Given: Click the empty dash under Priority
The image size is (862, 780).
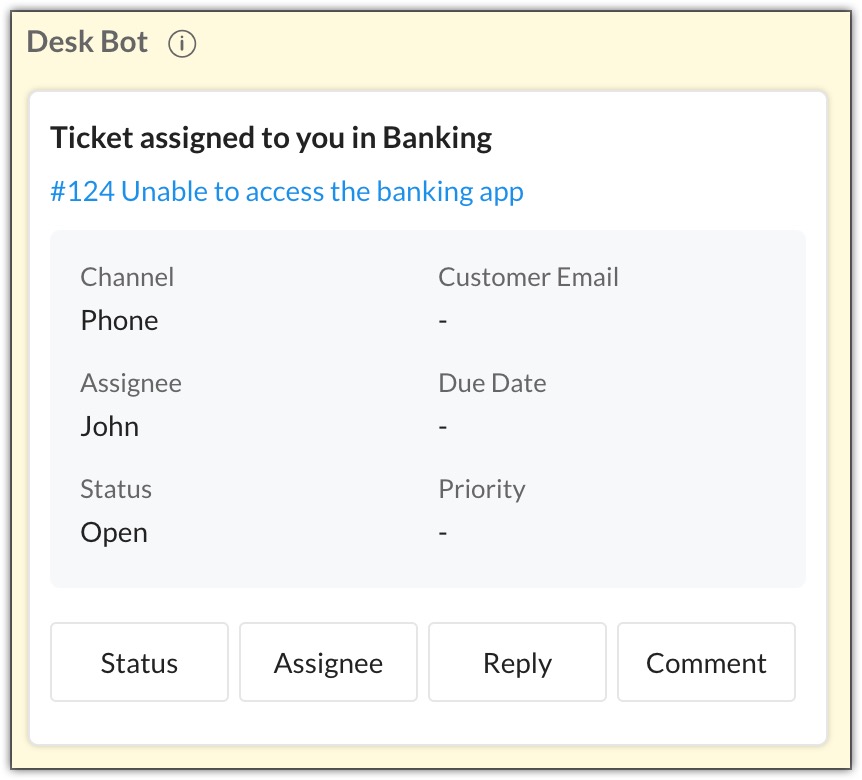Looking at the screenshot, I should (443, 533).
